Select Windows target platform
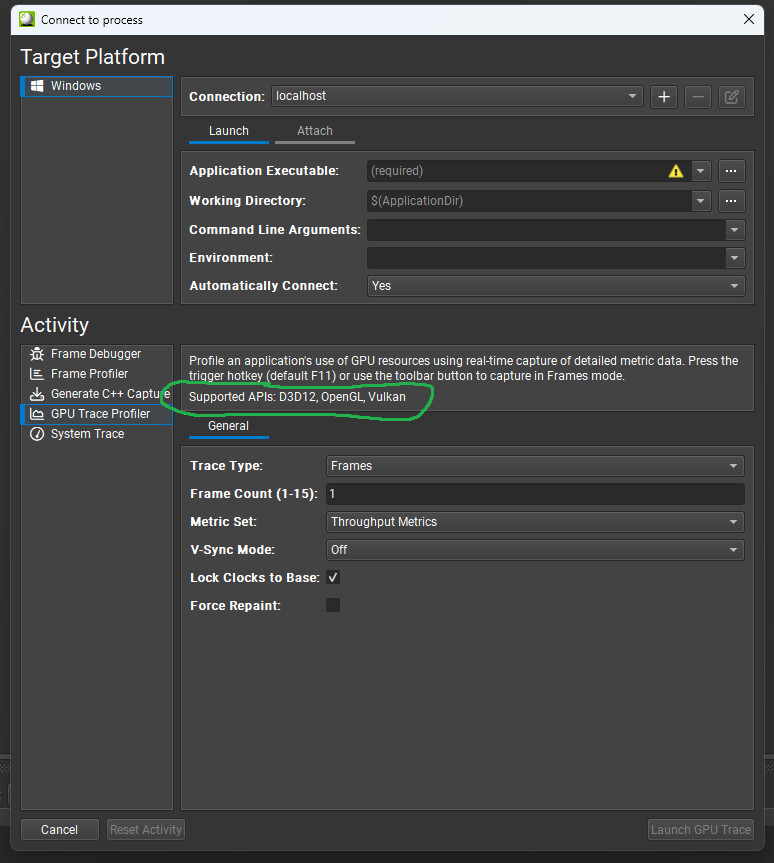 coord(97,86)
